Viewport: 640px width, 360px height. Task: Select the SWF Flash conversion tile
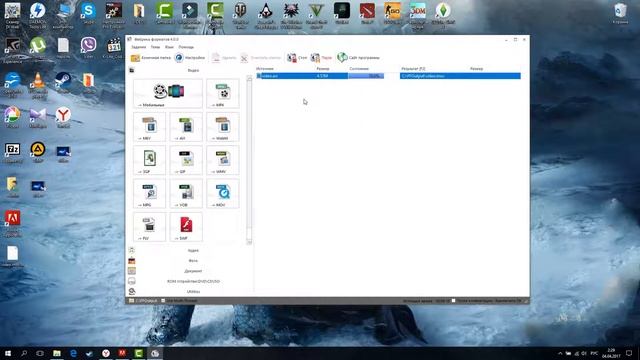(186, 227)
